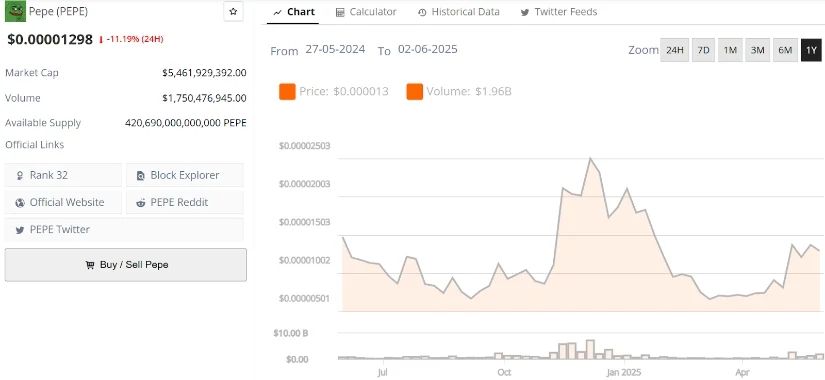Click the Market Cap value $5,461,929,392.00
The height and width of the screenshot is (380, 825).
pos(204,73)
